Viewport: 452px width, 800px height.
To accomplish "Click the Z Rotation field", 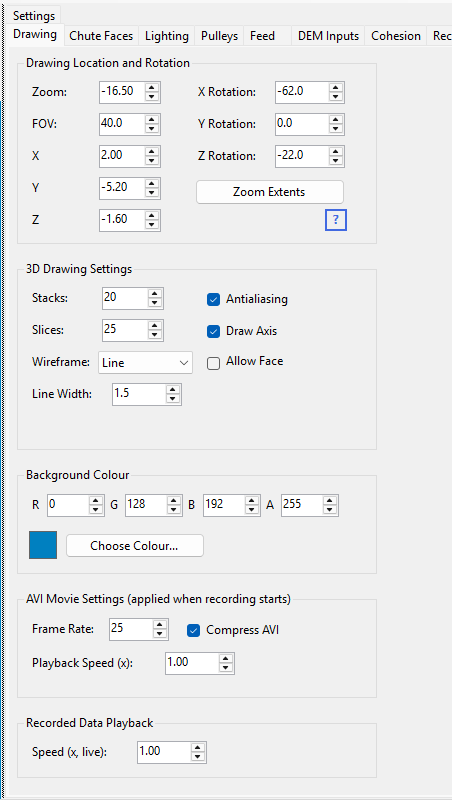I will pos(302,156).
